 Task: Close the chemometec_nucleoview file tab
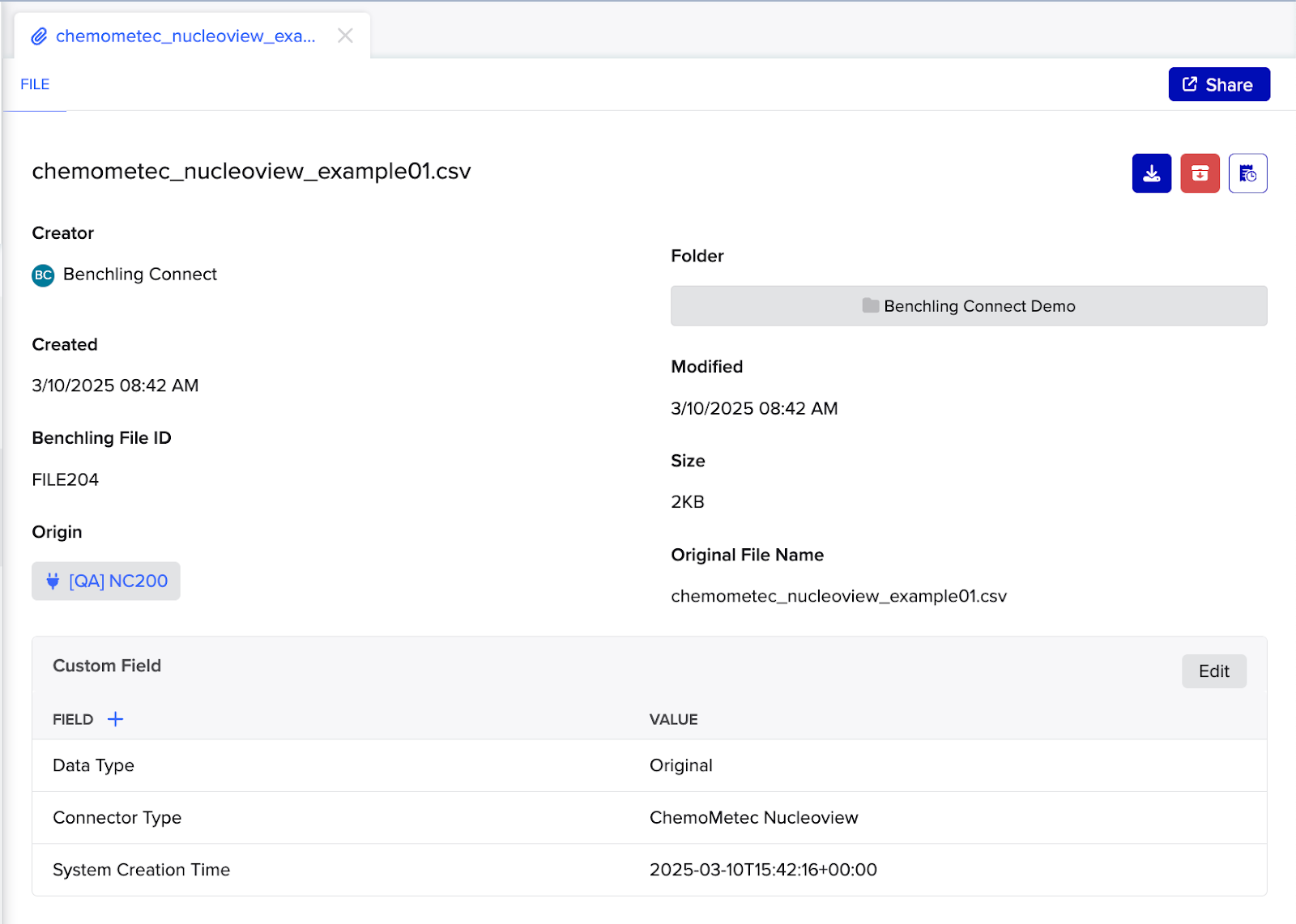pyautogui.click(x=345, y=36)
